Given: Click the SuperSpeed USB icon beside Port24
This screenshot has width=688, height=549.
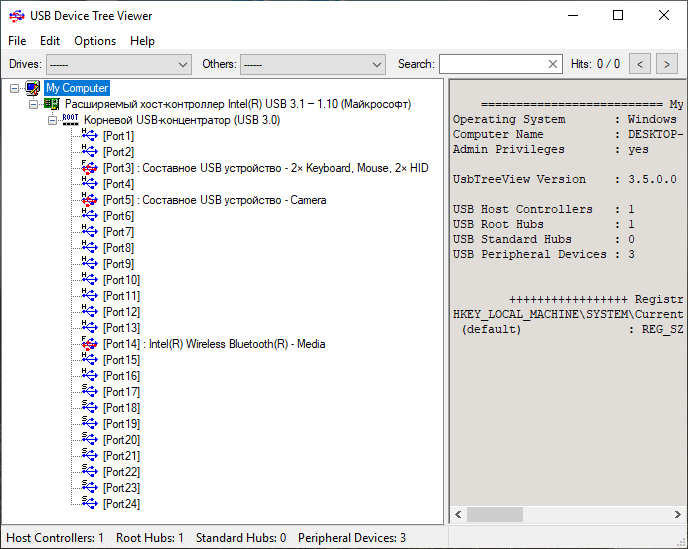Looking at the screenshot, I should point(90,504).
